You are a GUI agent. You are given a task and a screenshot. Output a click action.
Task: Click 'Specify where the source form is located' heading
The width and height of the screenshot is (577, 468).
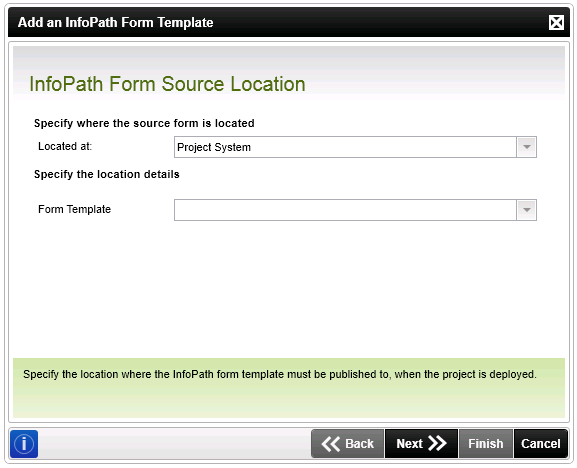click(144, 123)
